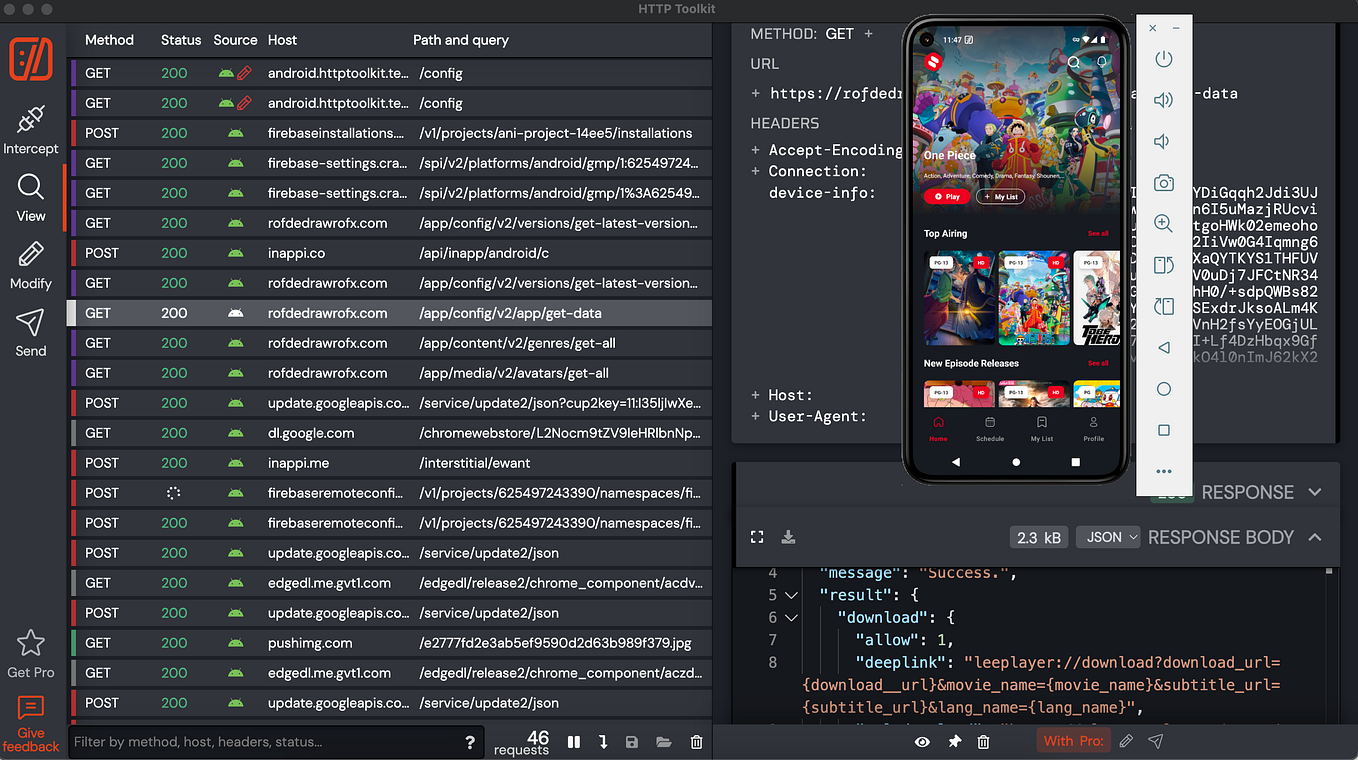The width and height of the screenshot is (1358, 760).
Task: Open the emulator three-dot options menu
Action: click(x=1163, y=471)
